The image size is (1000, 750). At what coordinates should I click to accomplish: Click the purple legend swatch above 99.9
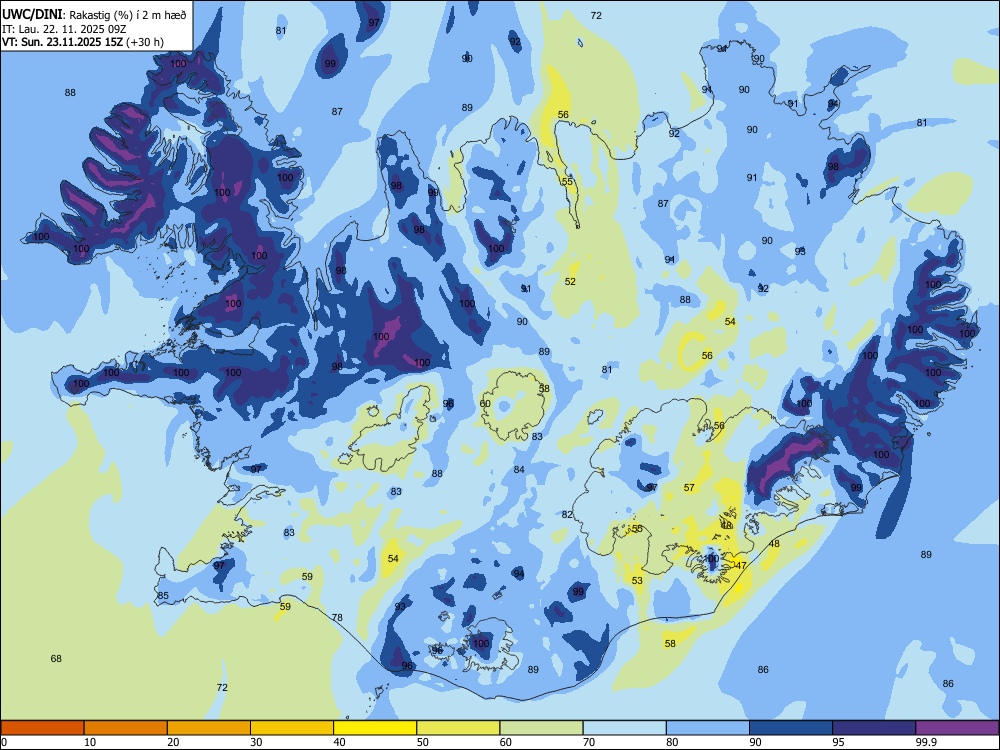957,728
